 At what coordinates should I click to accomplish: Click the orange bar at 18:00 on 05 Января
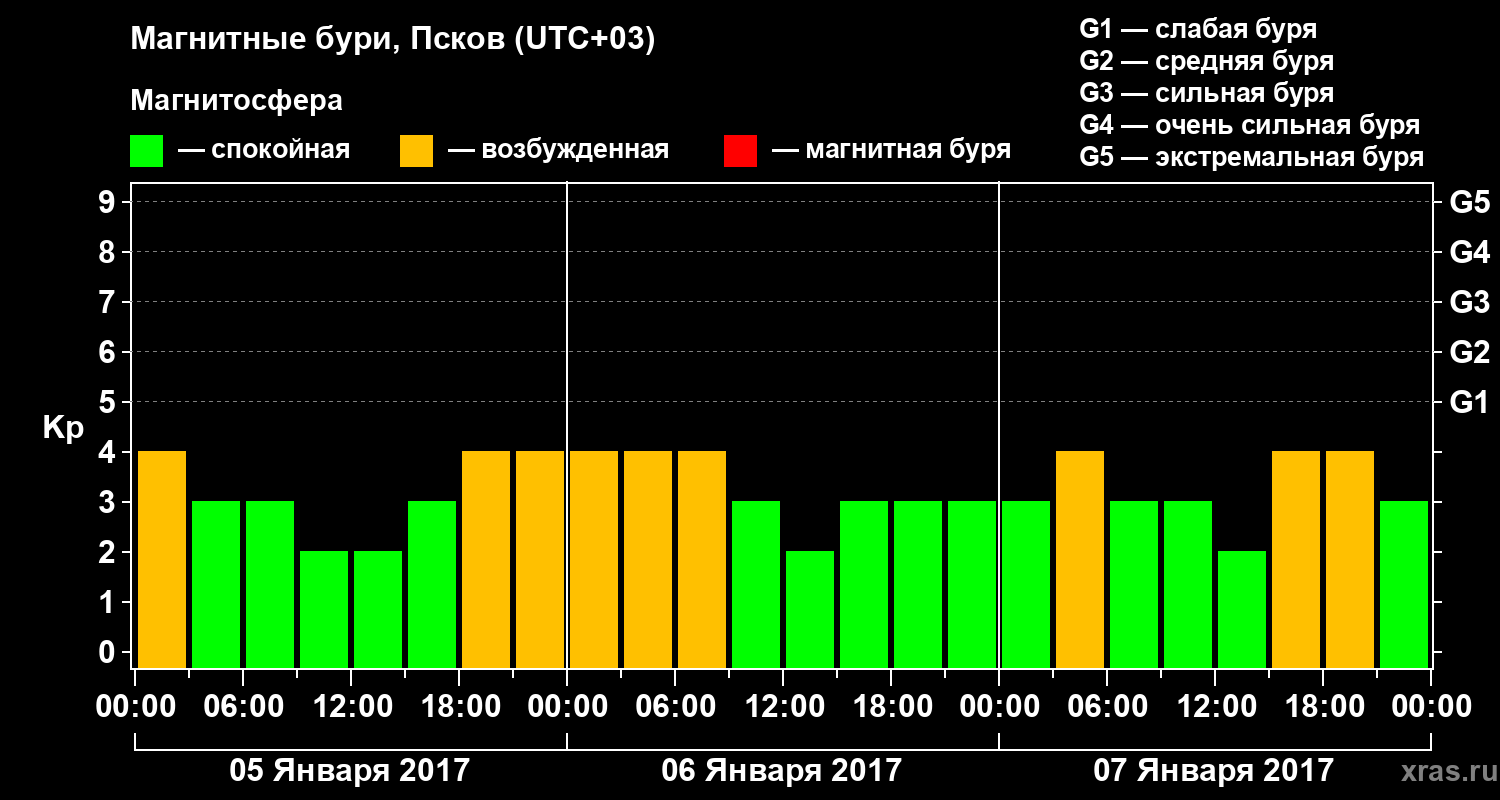tap(486, 559)
